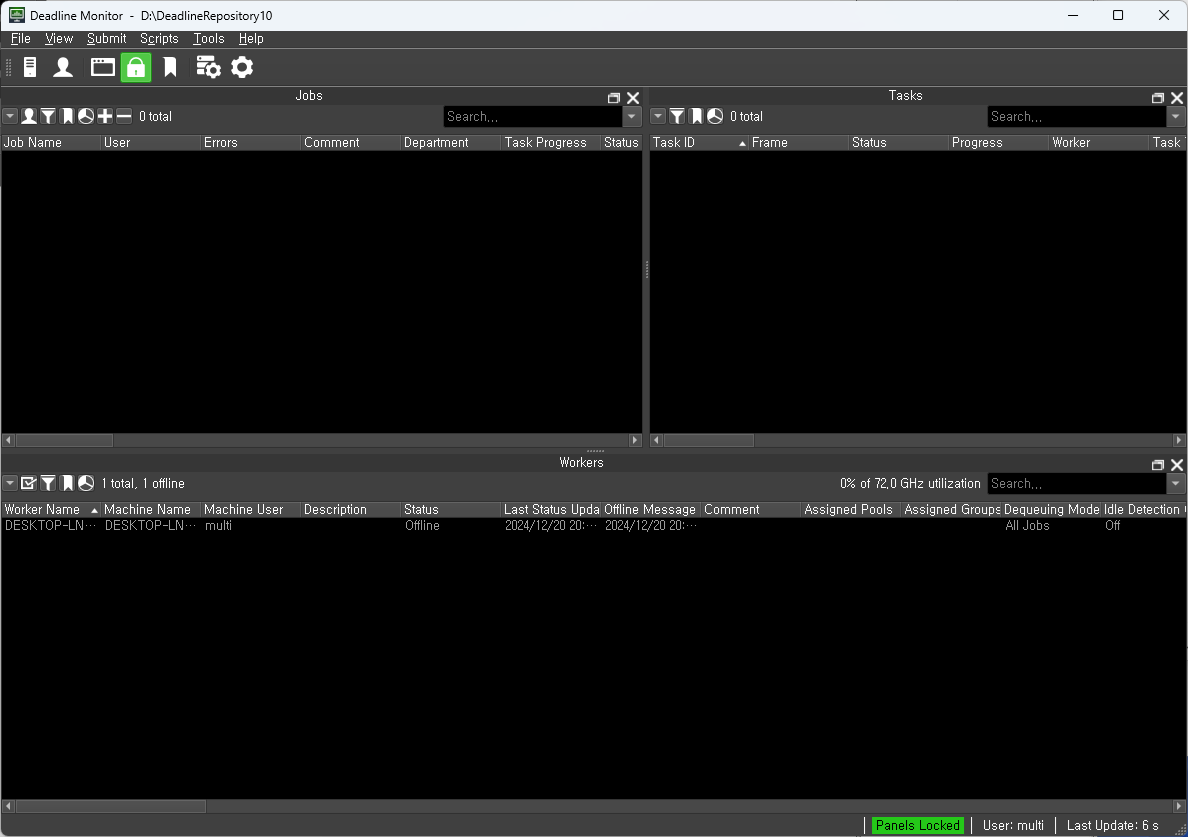
Task: Click the Workers panel bookmark icon
Action: pyautogui.click(x=67, y=483)
